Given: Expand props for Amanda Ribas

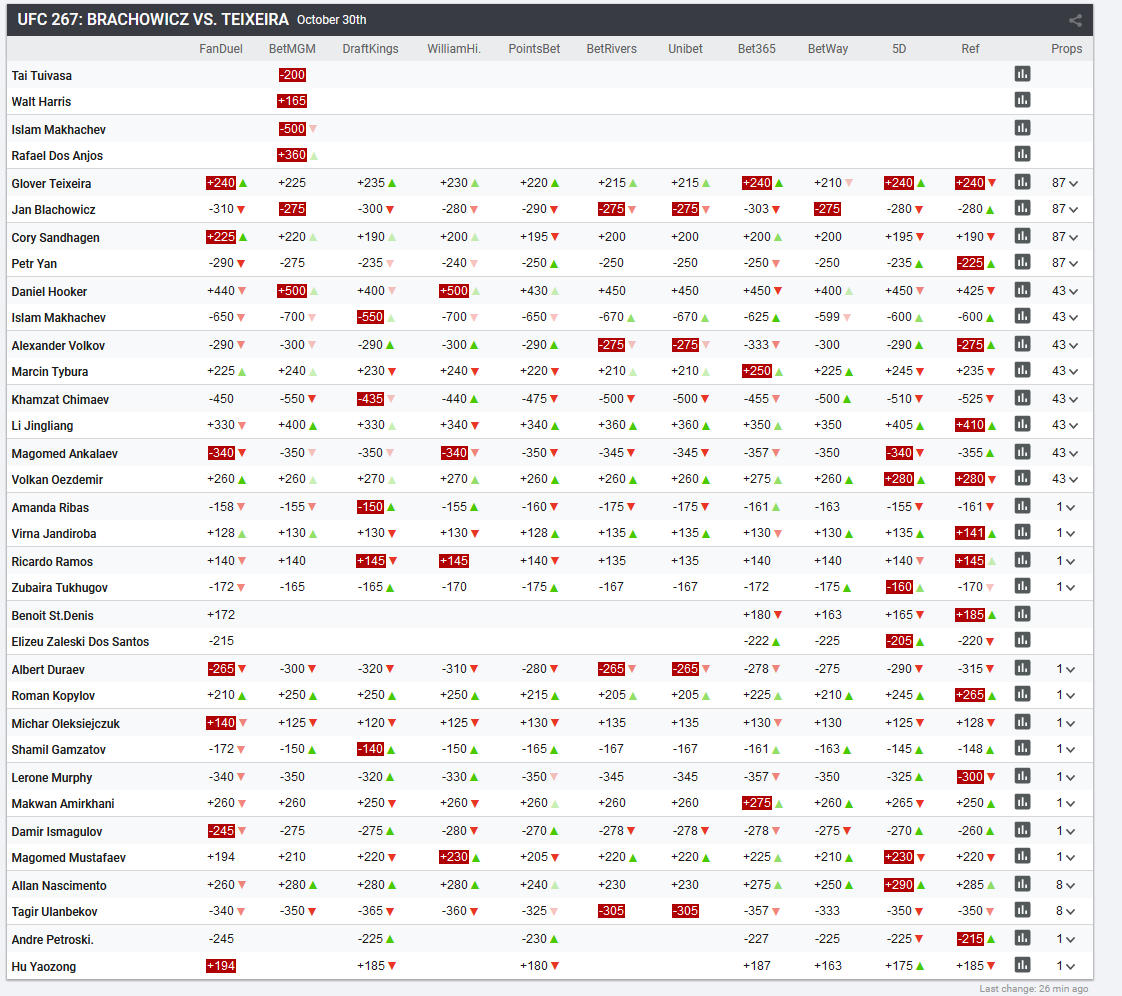Looking at the screenshot, I should point(1065,507).
